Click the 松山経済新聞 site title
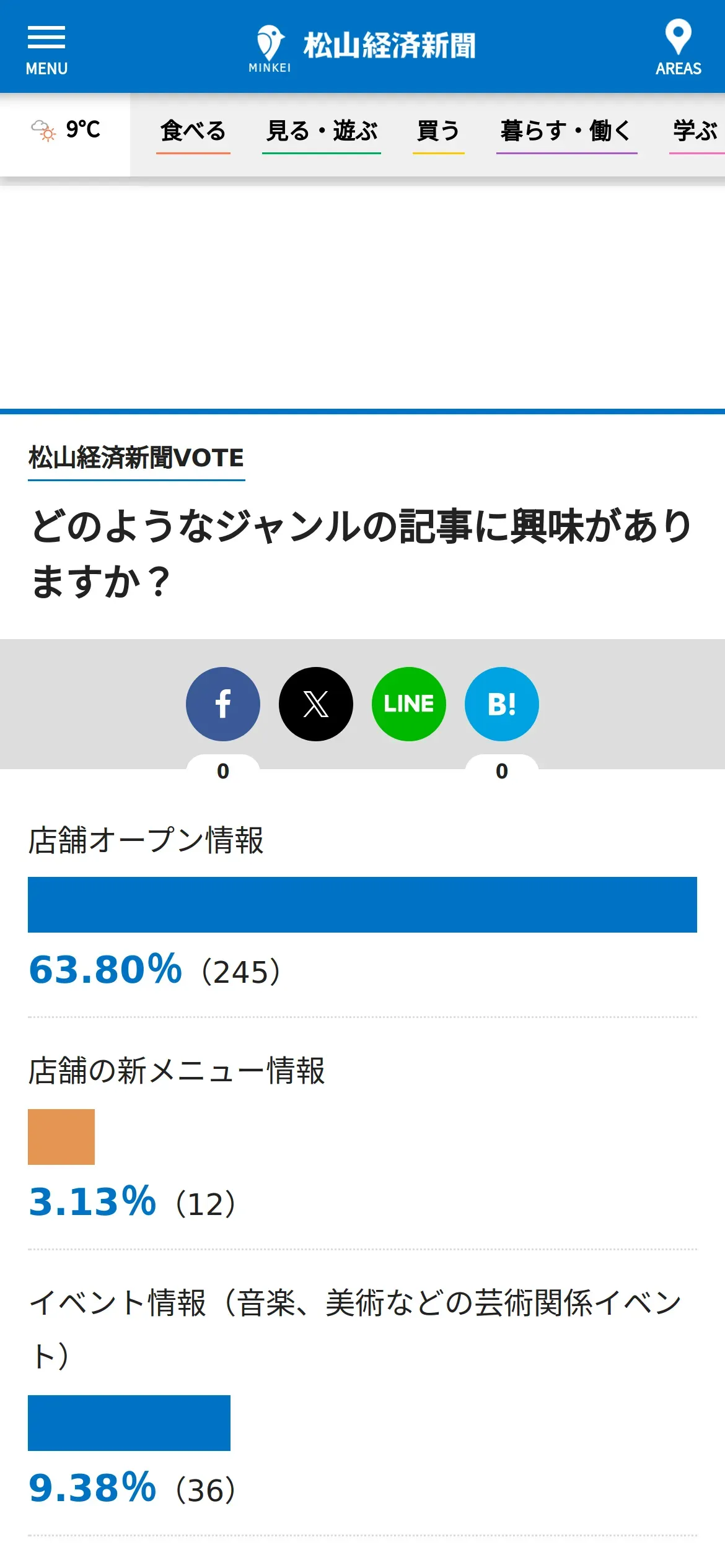The image size is (725, 1568). (390, 46)
